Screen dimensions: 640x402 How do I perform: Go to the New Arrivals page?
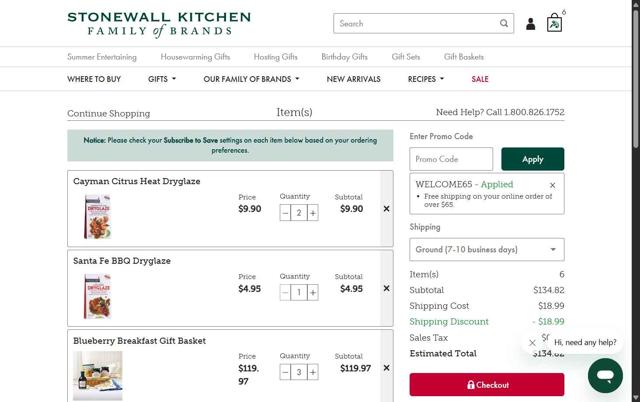pos(353,79)
